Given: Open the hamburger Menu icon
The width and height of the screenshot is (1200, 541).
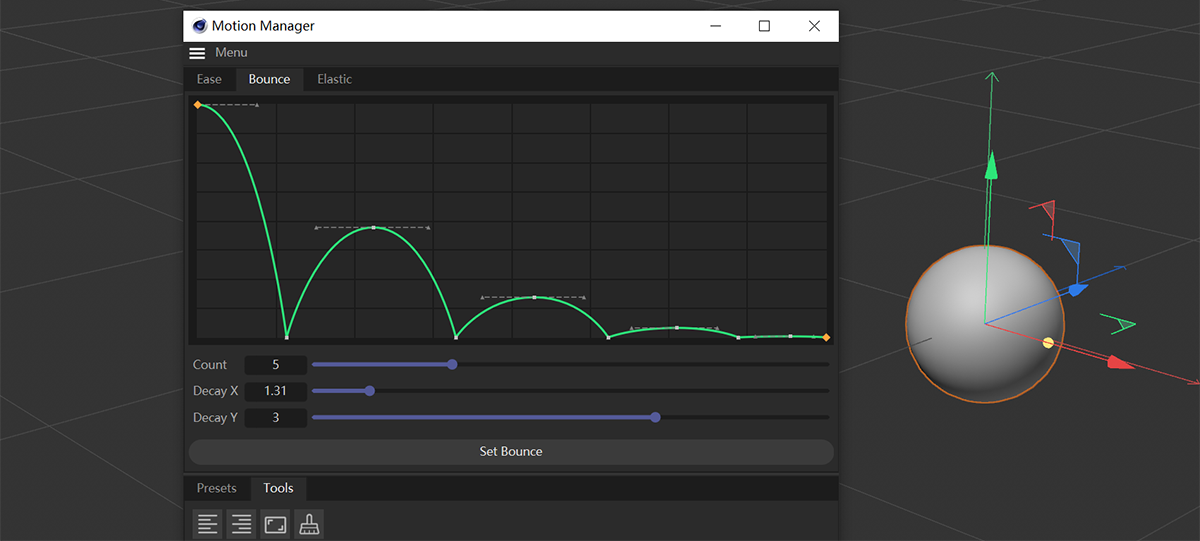Looking at the screenshot, I should [197, 53].
